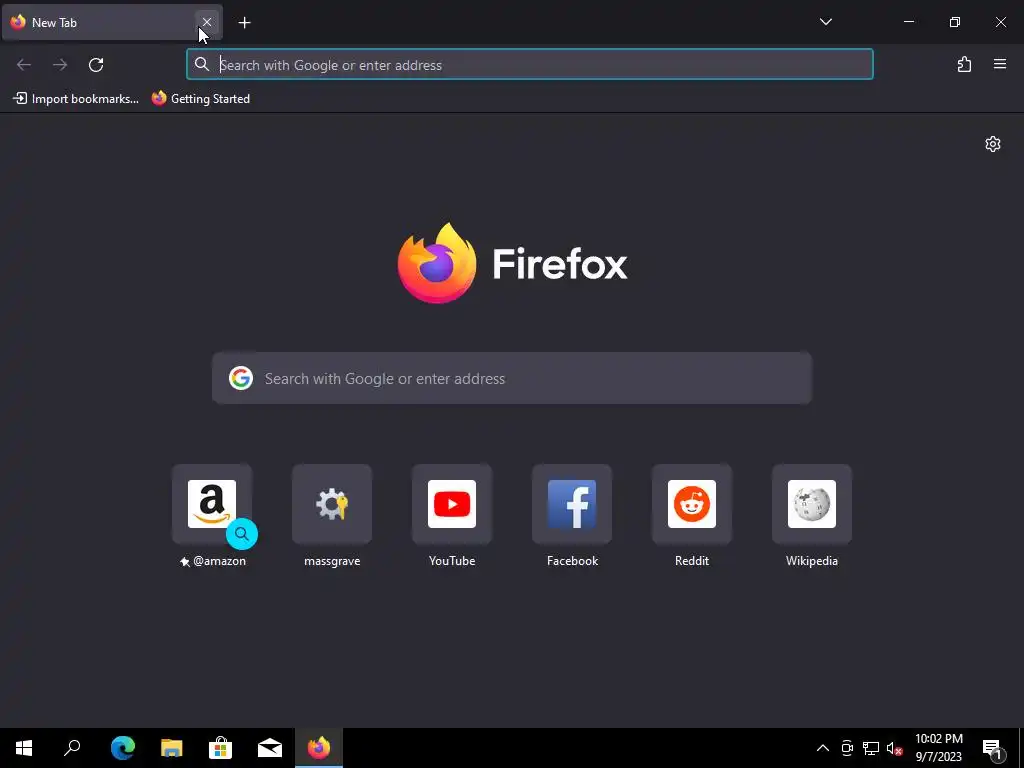The height and width of the screenshot is (768, 1024).
Task: Click Firefox icon in taskbar
Action: click(319, 748)
